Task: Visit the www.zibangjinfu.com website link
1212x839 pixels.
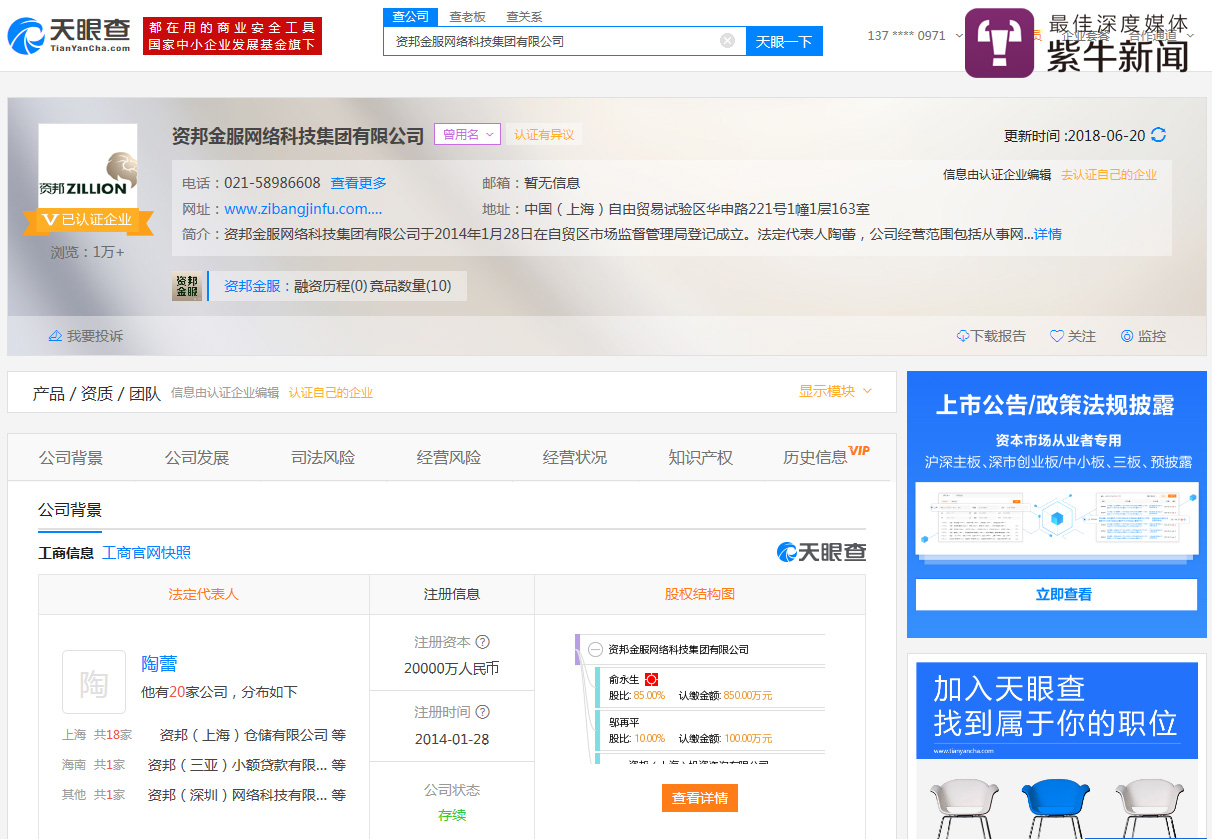Action: point(303,209)
